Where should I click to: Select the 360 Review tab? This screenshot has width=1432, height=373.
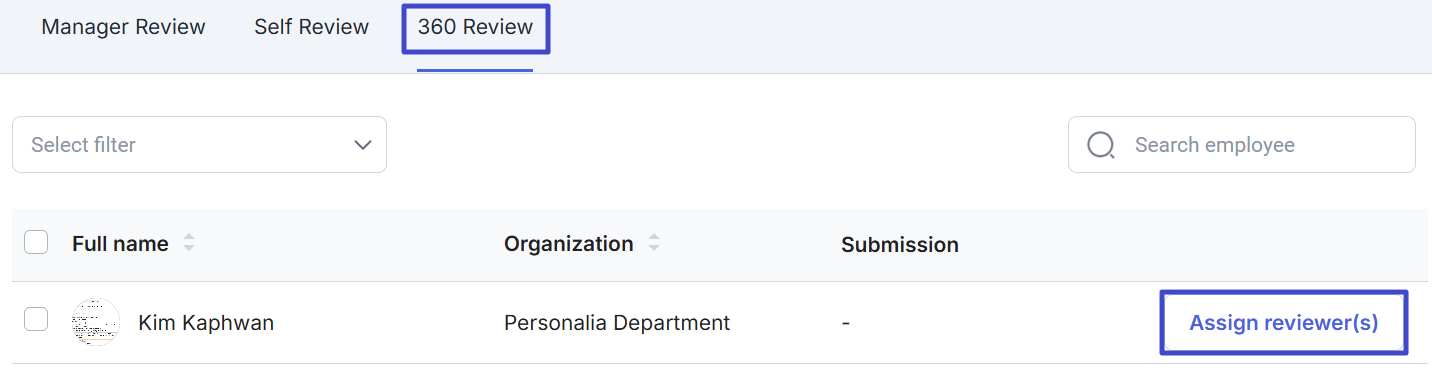tap(475, 27)
